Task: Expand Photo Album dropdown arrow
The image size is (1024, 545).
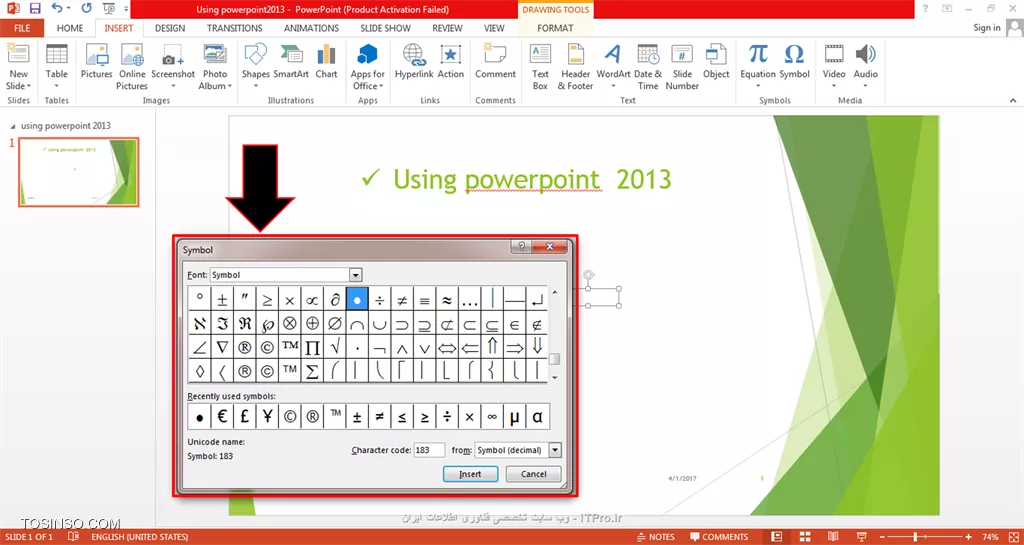Action: coord(230,86)
